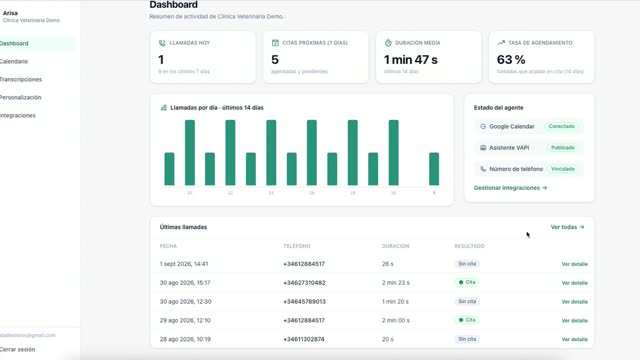Click the 1 min 47 s value
The height and width of the screenshot is (360, 640).
click(411, 60)
